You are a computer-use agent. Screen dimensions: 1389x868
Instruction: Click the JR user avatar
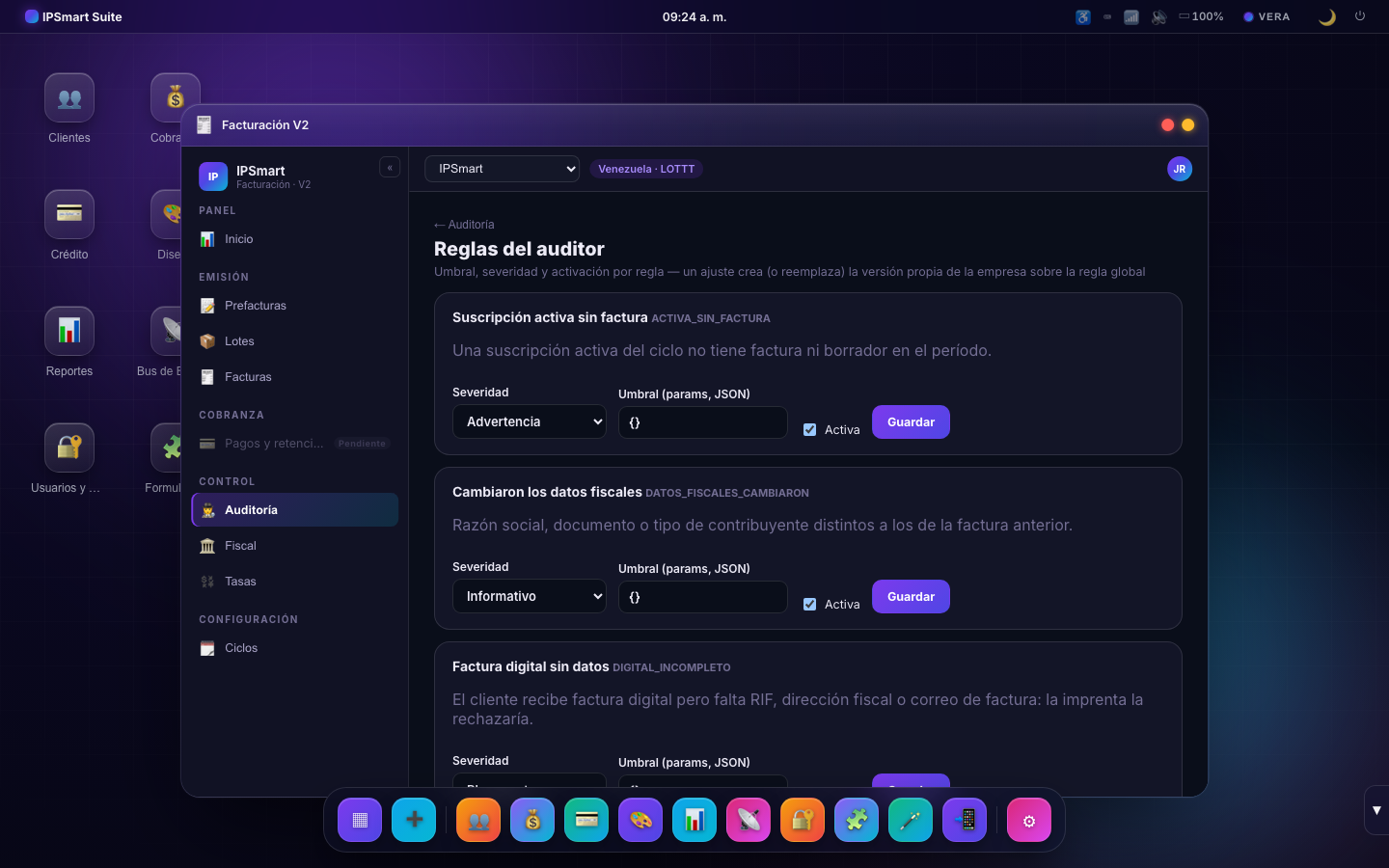pos(1180,169)
